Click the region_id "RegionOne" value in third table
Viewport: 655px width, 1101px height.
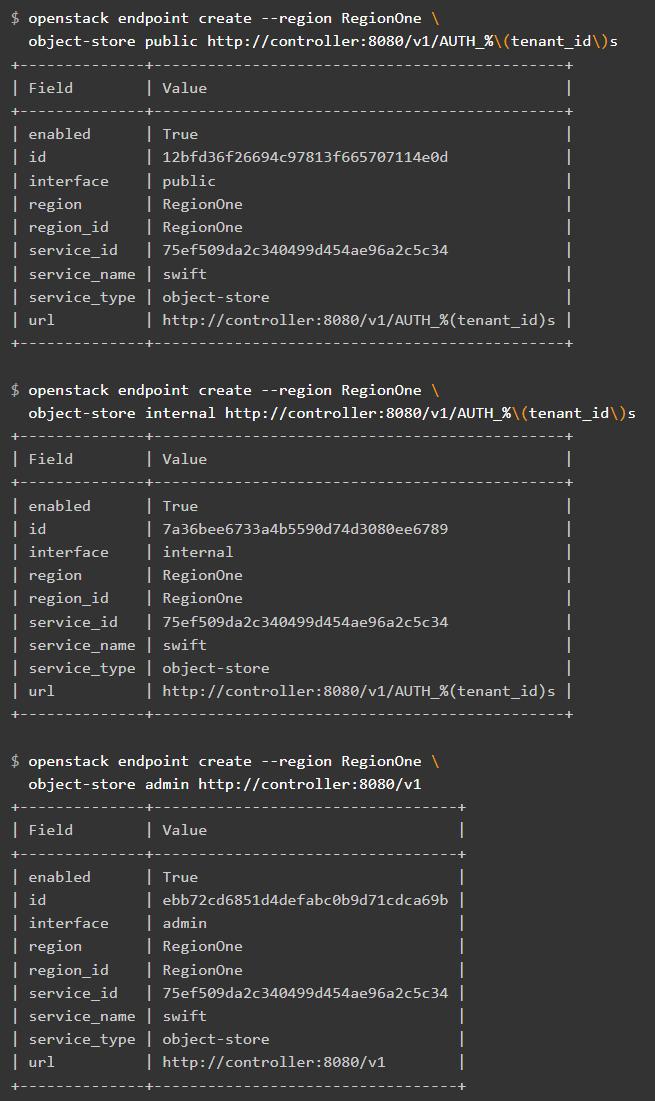[203, 970]
